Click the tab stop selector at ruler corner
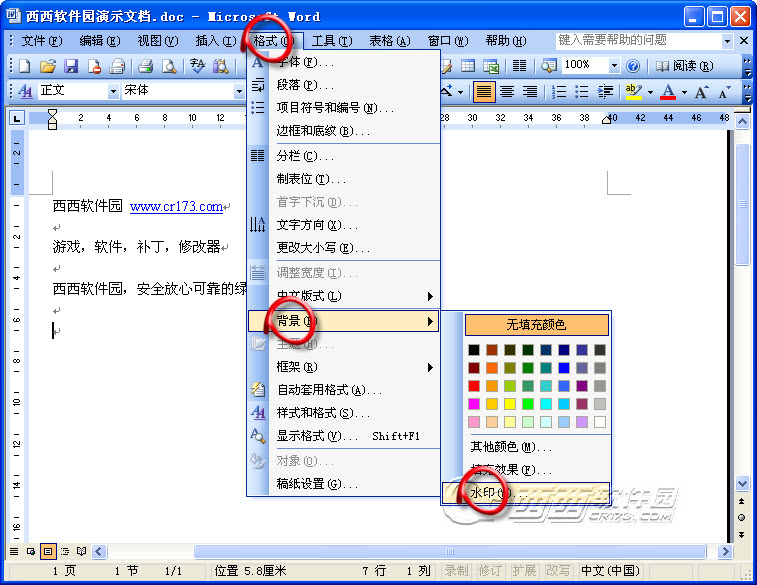 pos(17,118)
